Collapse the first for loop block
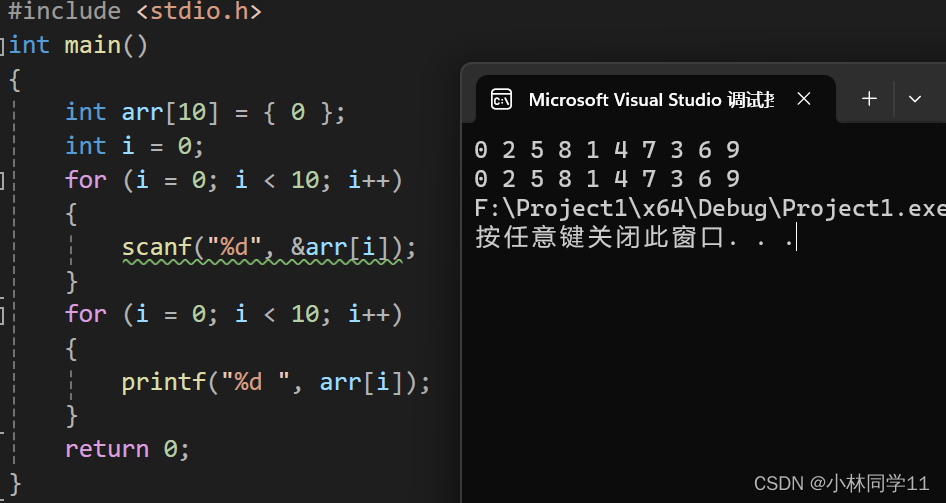 2,180
